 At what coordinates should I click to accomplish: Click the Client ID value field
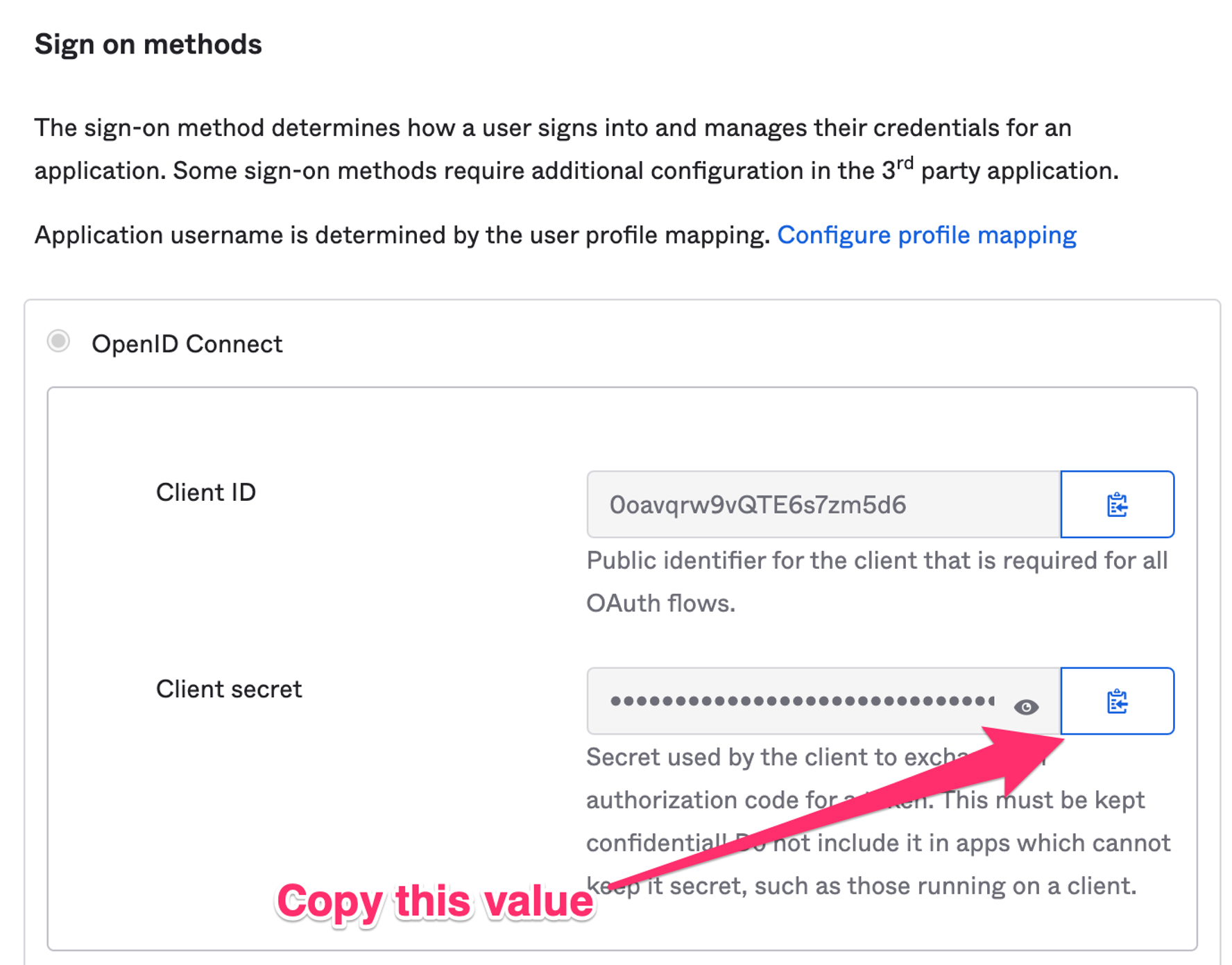click(823, 504)
